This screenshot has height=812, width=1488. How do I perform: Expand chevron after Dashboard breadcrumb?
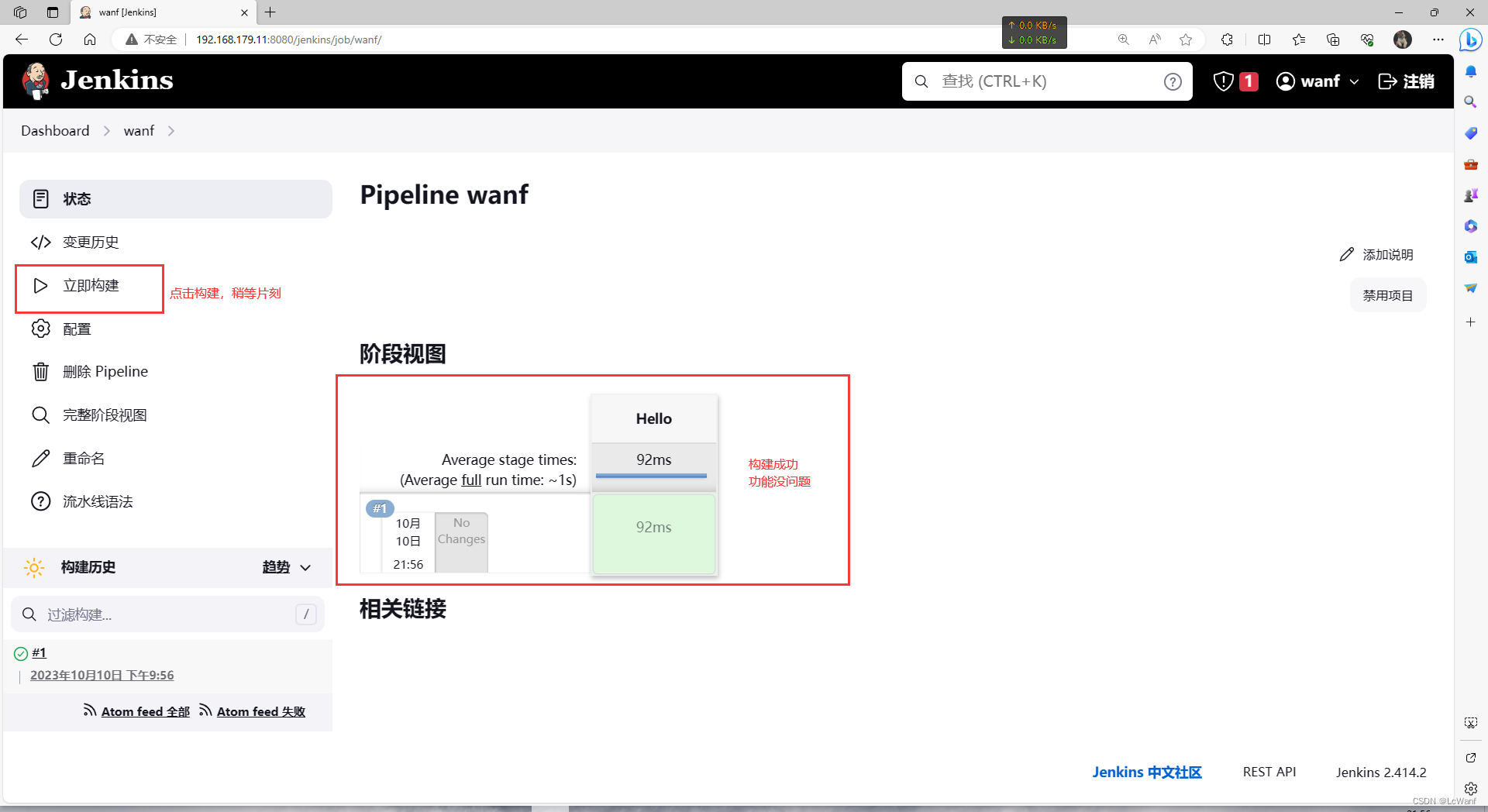pos(107,131)
